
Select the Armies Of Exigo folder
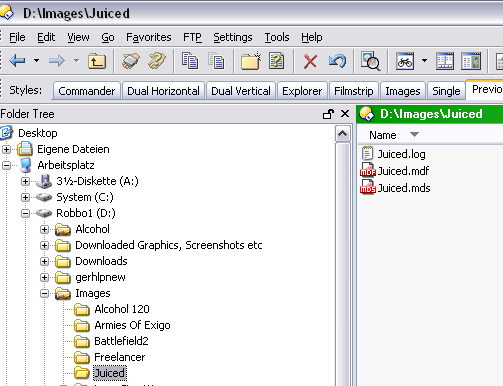tap(132, 325)
